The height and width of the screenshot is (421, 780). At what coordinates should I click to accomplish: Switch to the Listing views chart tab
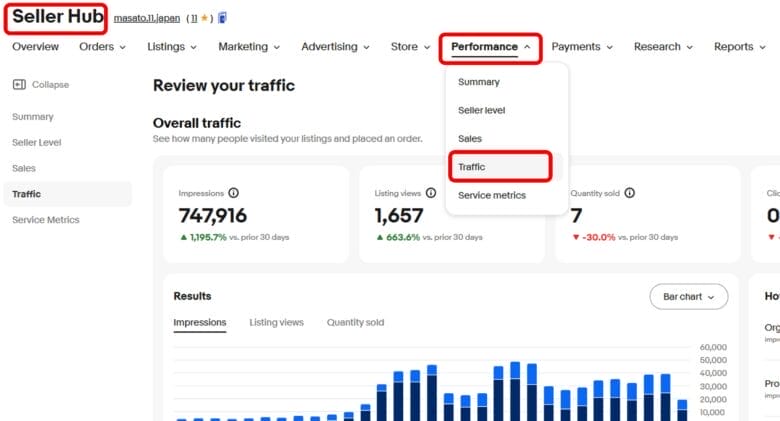276,322
